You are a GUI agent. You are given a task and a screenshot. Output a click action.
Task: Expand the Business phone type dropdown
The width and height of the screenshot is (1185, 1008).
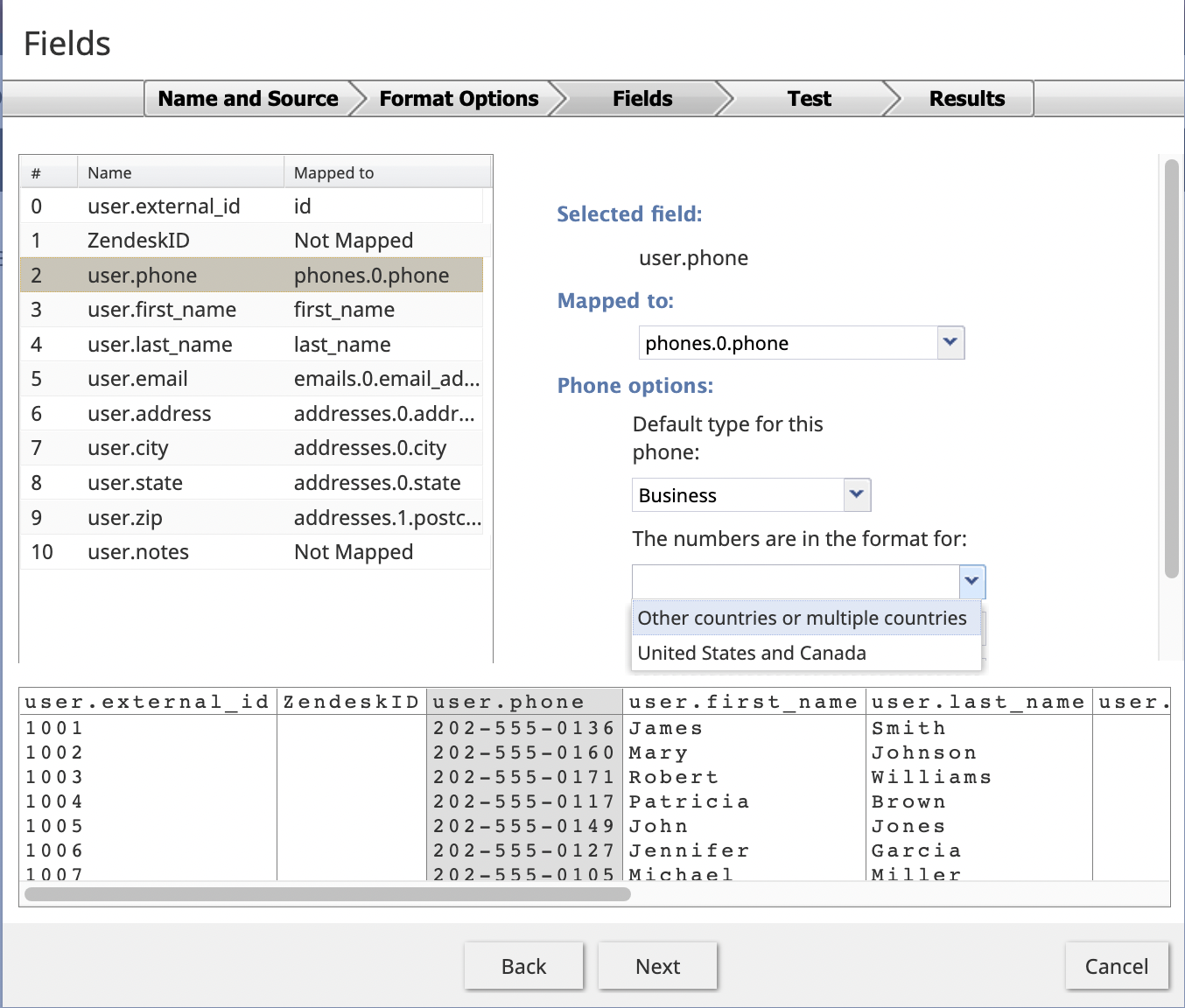(x=857, y=494)
